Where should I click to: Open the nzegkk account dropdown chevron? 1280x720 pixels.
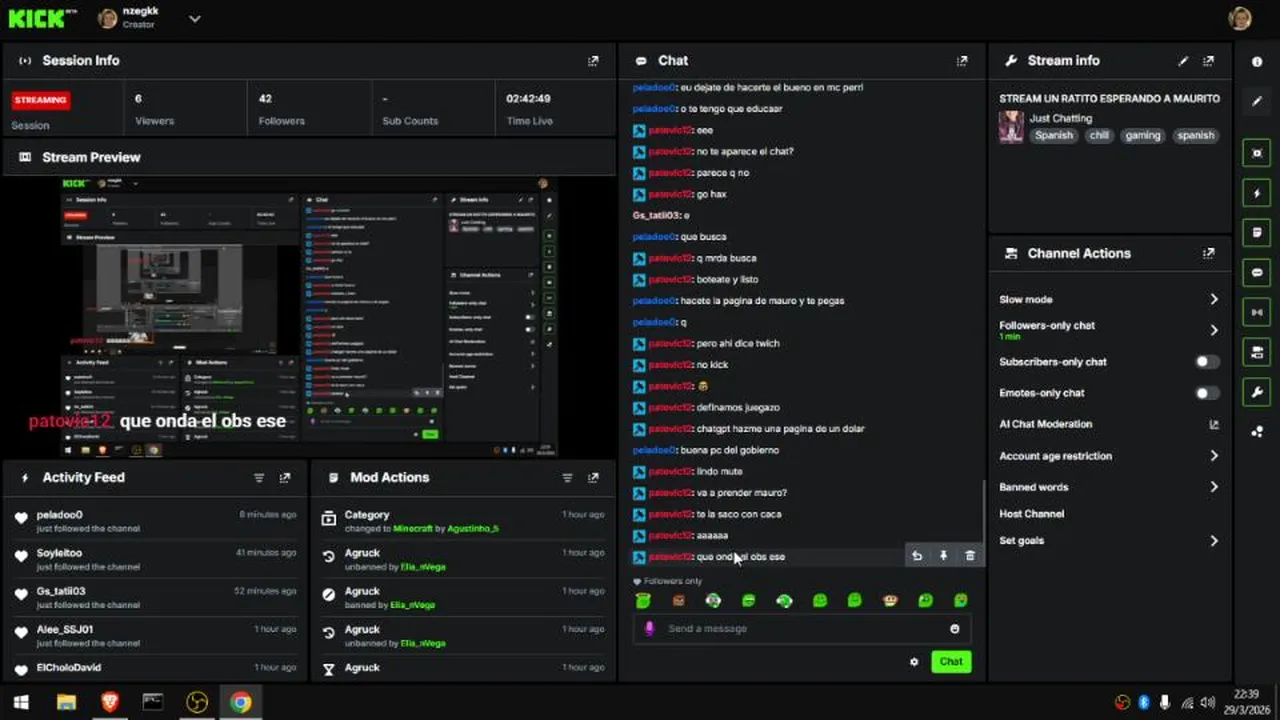pyautogui.click(x=195, y=18)
